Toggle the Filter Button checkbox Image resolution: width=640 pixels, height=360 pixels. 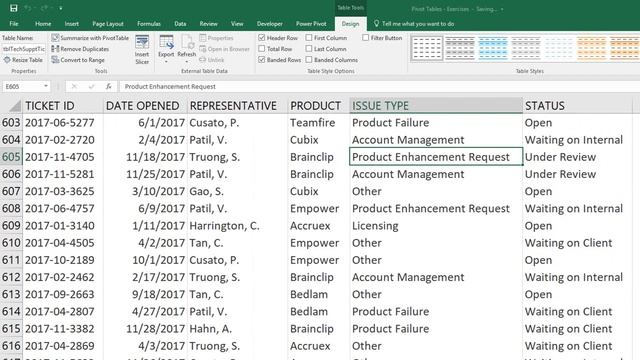pos(366,38)
